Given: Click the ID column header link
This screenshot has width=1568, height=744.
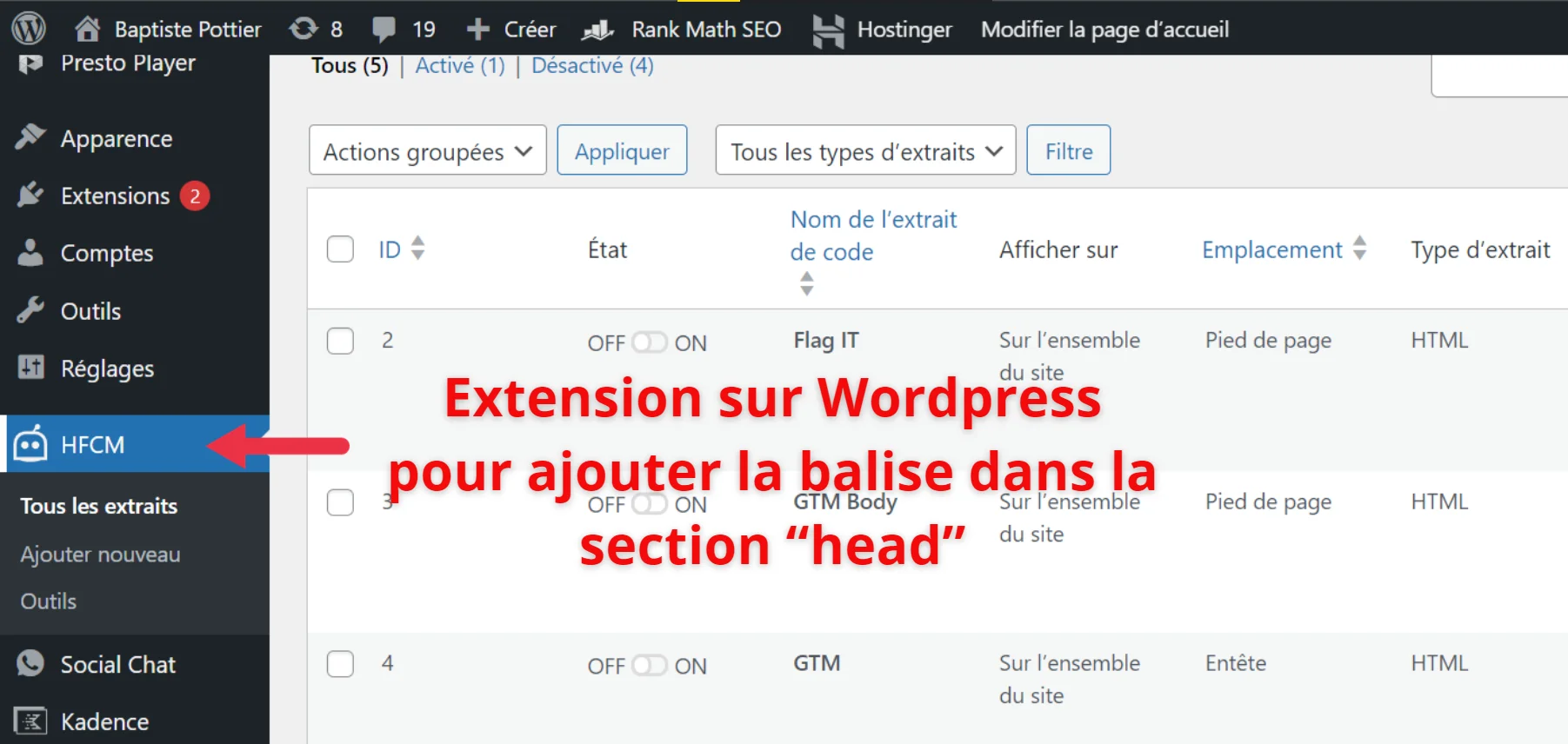Looking at the screenshot, I should pyautogui.click(x=390, y=249).
